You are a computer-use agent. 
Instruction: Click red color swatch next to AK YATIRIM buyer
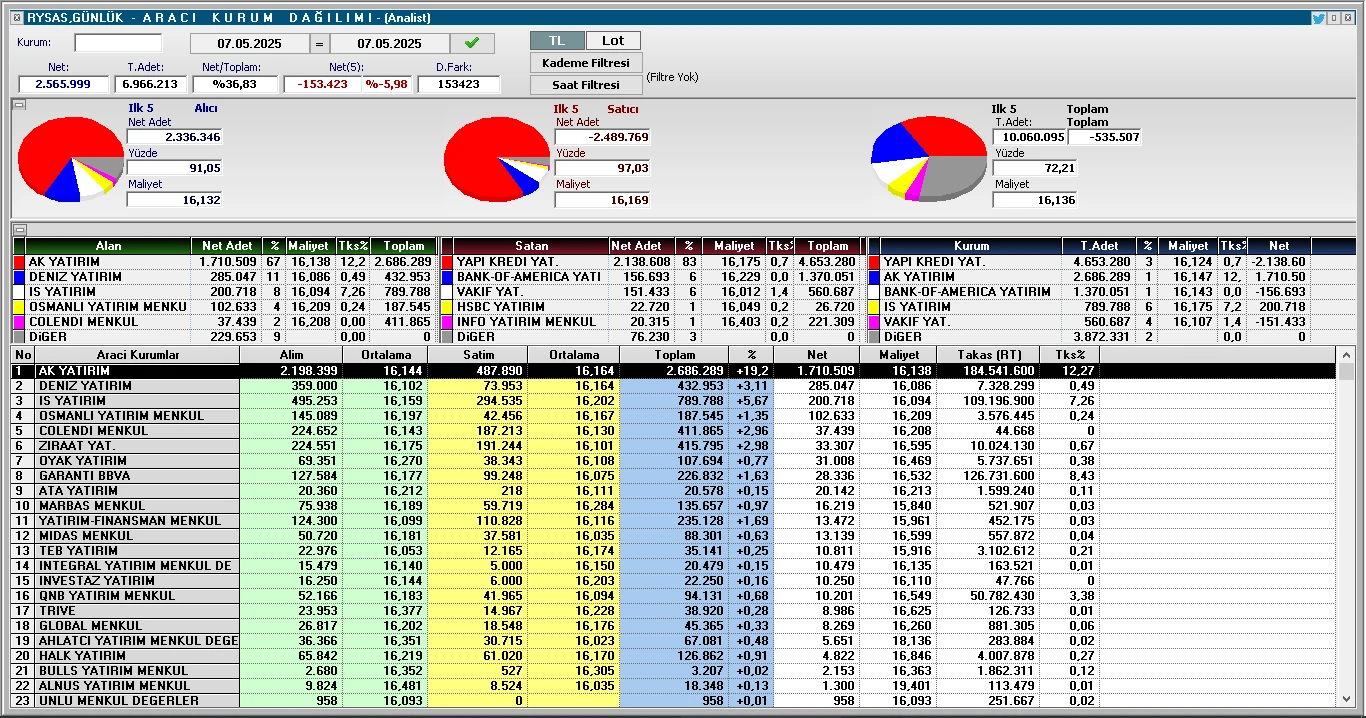pos(18,262)
